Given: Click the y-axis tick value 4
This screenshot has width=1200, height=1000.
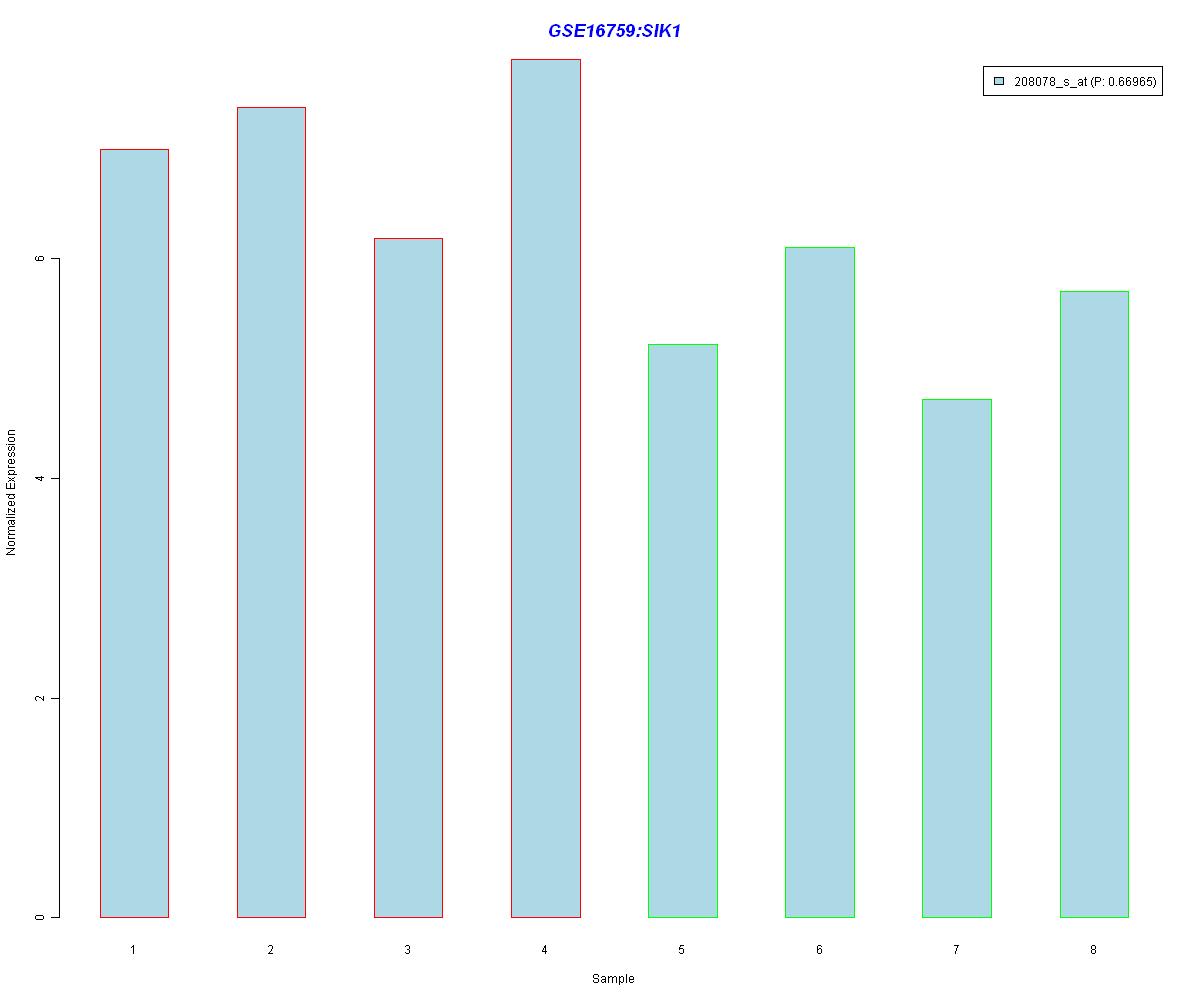Looking at the screenshot, I should click(41, 478).
